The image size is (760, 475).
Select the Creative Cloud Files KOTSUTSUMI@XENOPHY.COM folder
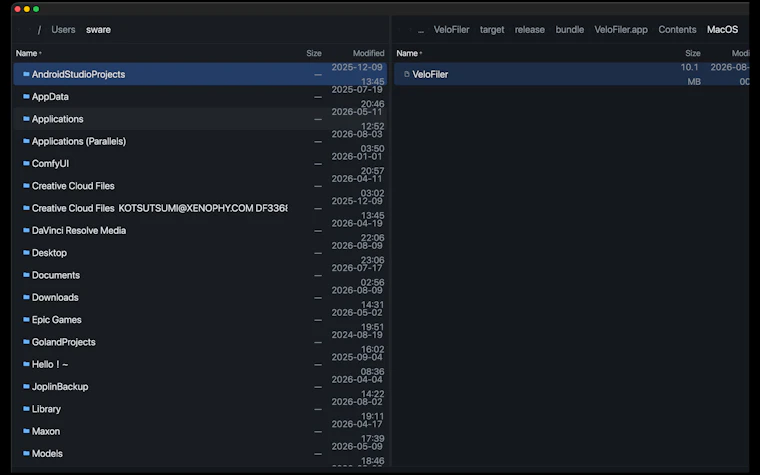click(x=200, y=208)
